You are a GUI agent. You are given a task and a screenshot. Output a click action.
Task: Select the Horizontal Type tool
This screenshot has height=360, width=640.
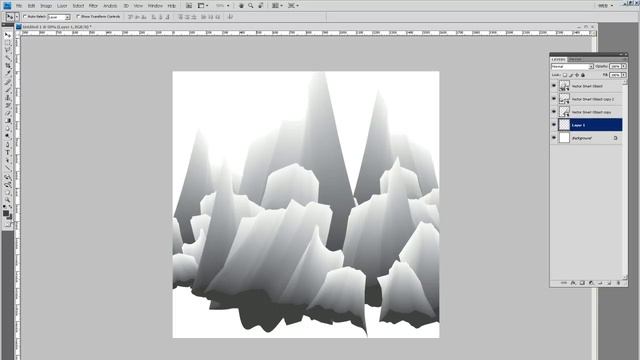8,152
